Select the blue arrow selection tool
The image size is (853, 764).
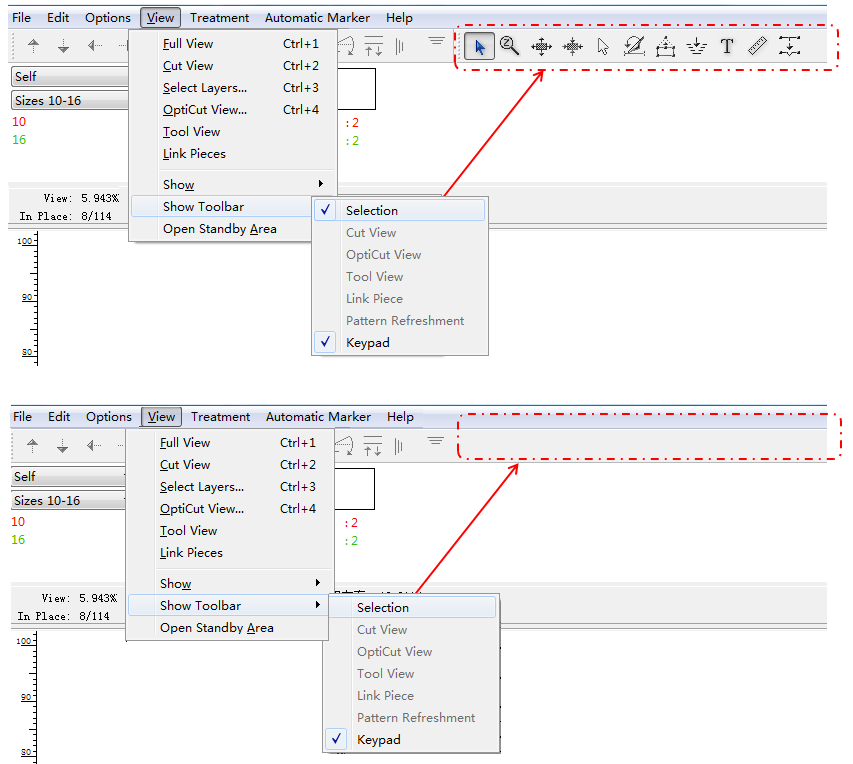(x=479, y=46)
